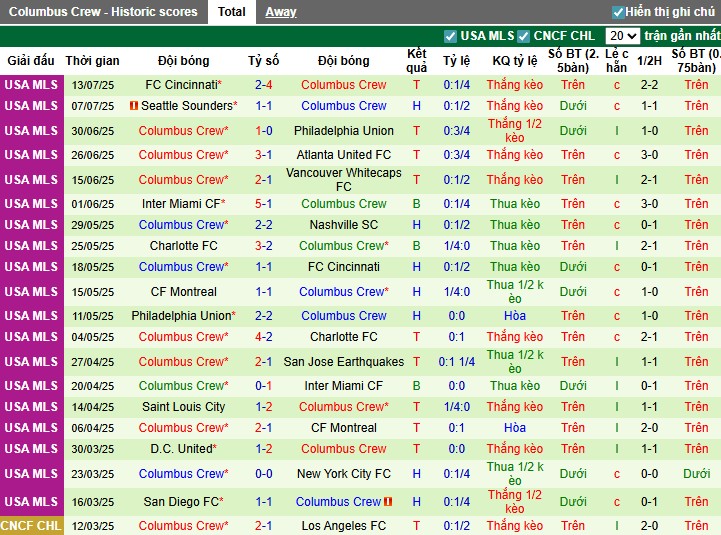Click Columbus Crew in the 14/04/25 row

click(x=343, y=407)
